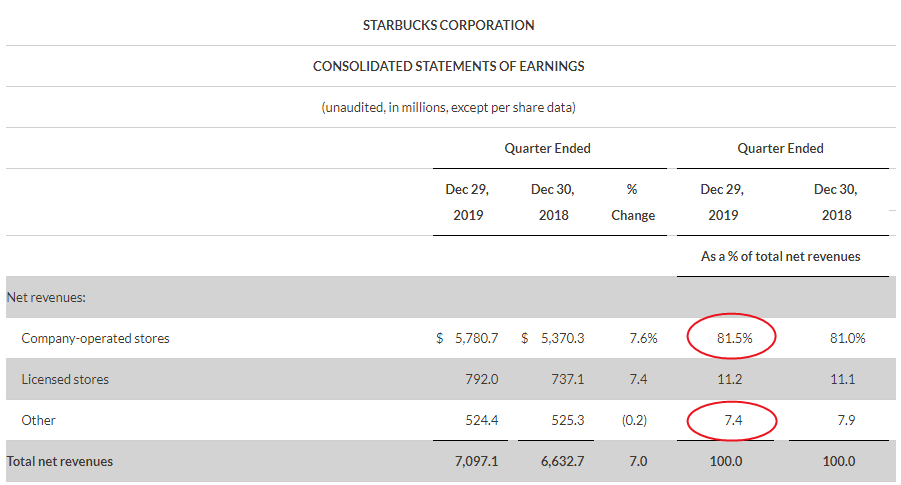
Task: Click the Consolidated Statements of Earnings heading
Action: 448,66
